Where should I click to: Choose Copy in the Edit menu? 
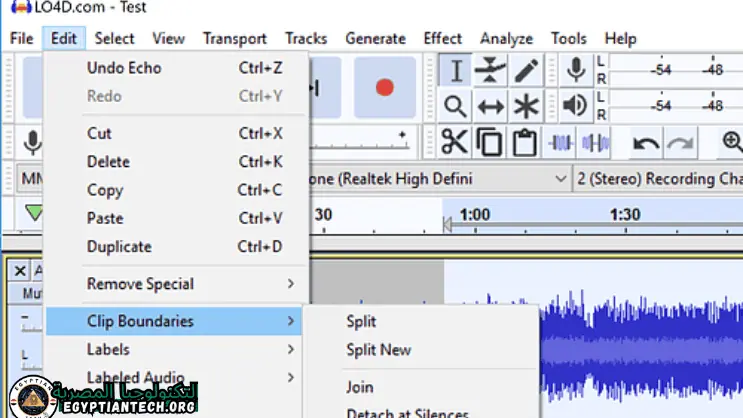[x=174, y=190]
